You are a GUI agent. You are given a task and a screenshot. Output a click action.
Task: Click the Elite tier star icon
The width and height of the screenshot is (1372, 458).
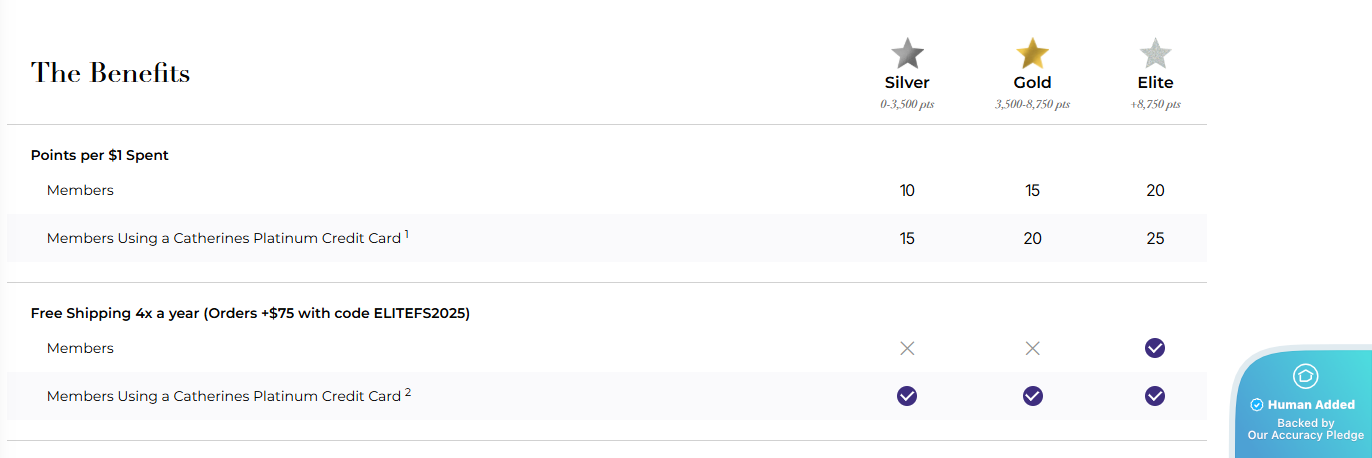point(1155,53)
